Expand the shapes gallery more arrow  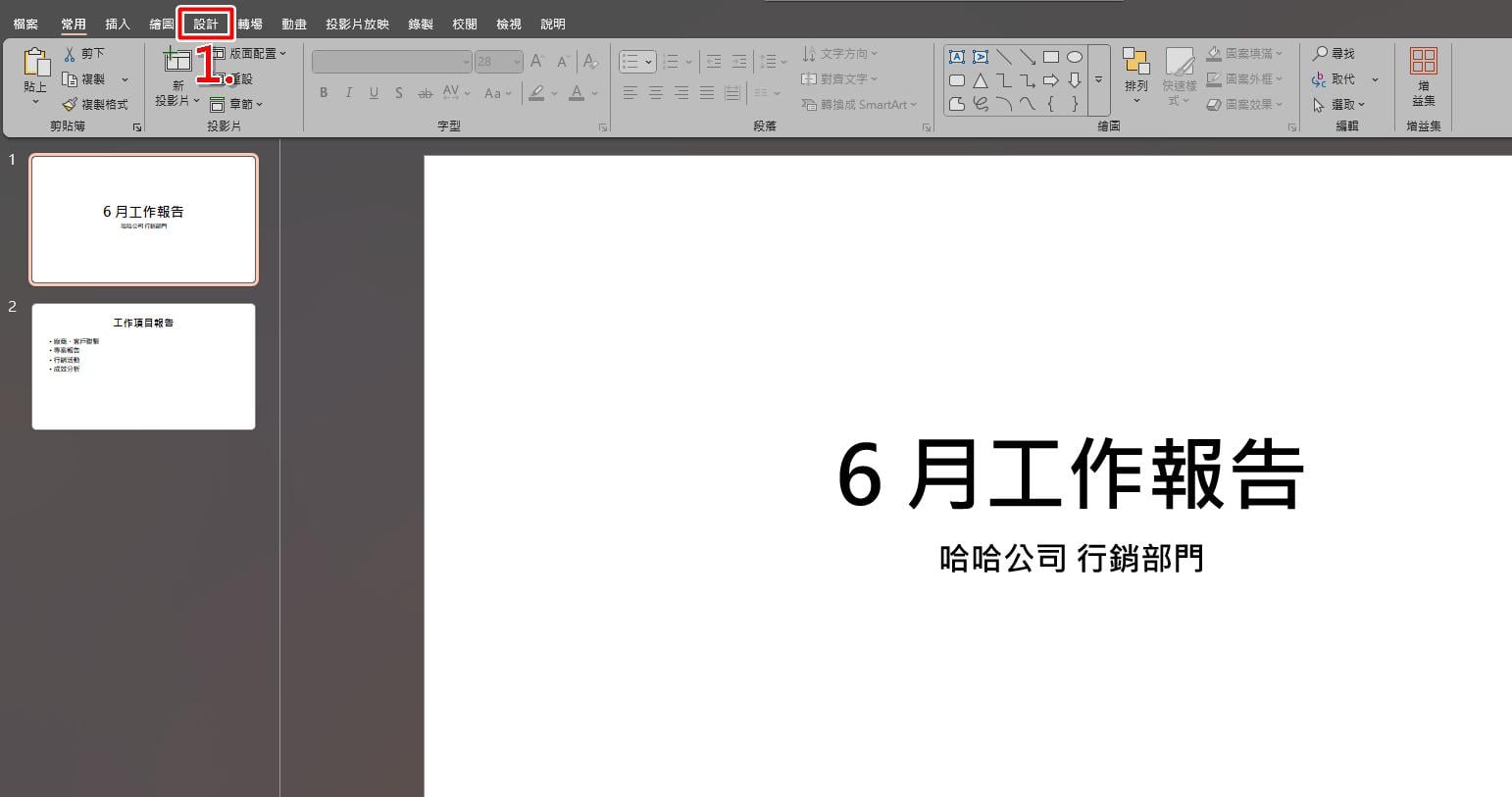click(1099, 80)
